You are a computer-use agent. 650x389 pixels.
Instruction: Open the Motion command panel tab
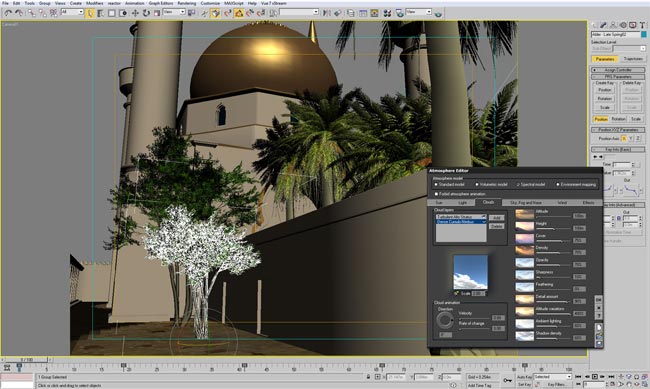(x=623, y=25)
